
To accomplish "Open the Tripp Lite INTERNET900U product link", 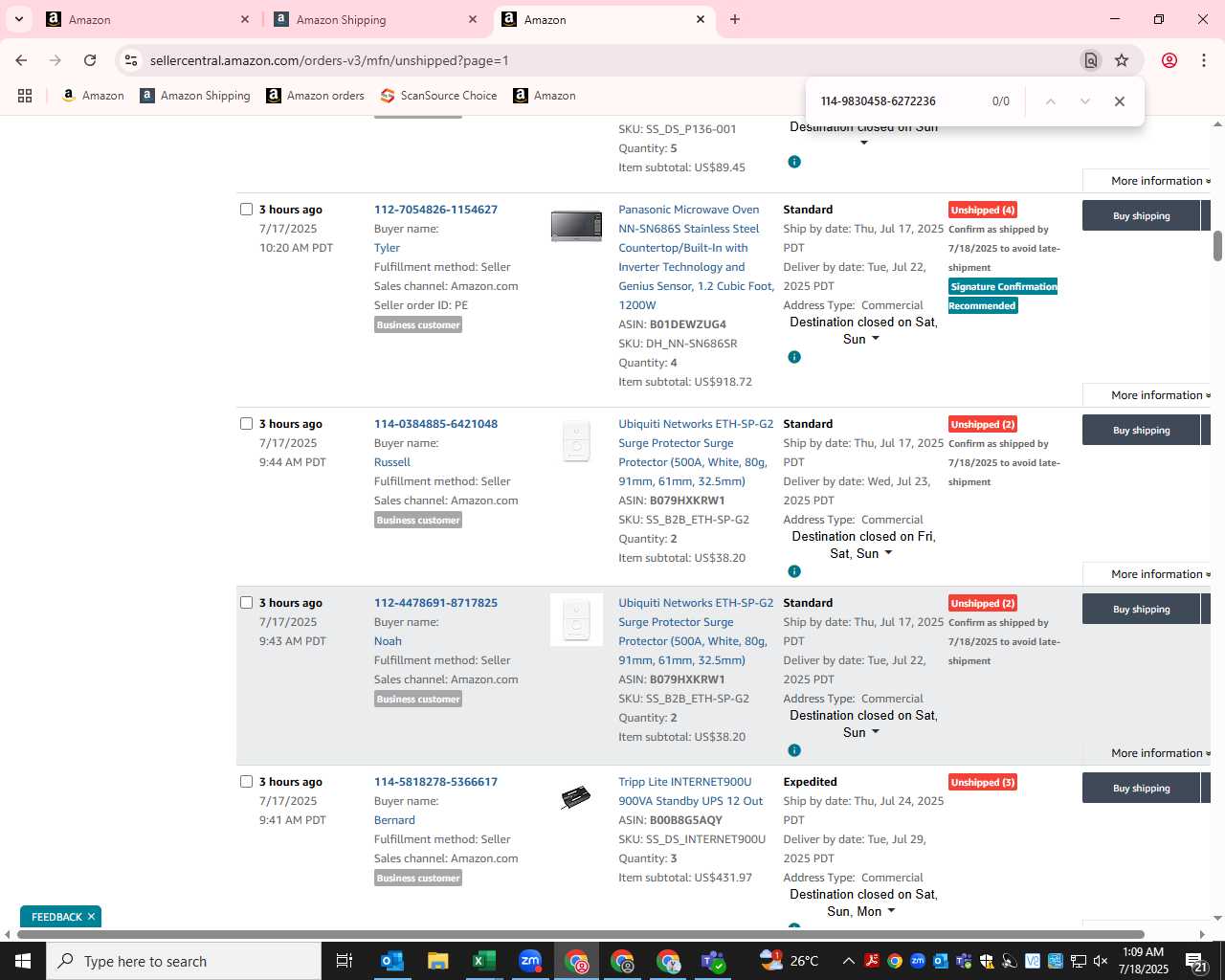I will tap(691, 791).
